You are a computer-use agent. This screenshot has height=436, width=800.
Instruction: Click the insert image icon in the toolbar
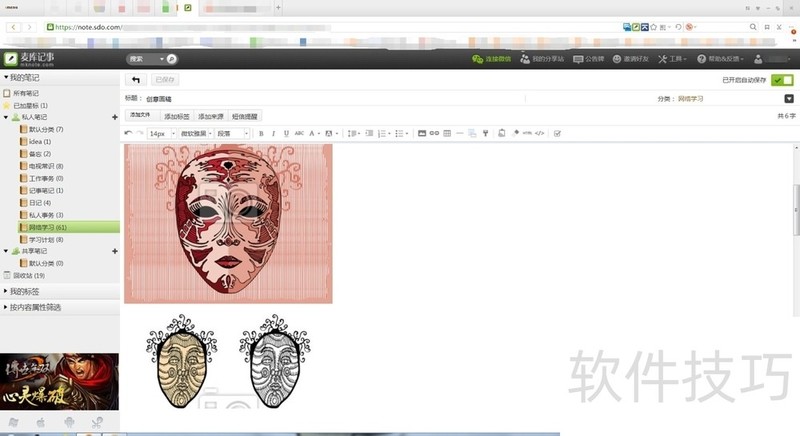tap(421, 133)
